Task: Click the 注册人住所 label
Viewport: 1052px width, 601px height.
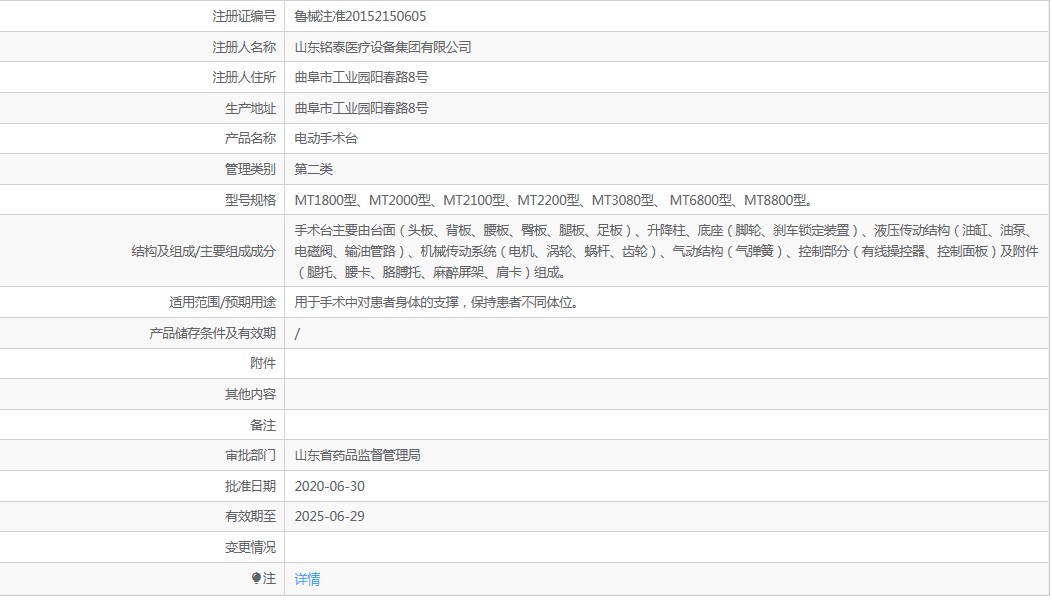Action: tap(244, 78)
